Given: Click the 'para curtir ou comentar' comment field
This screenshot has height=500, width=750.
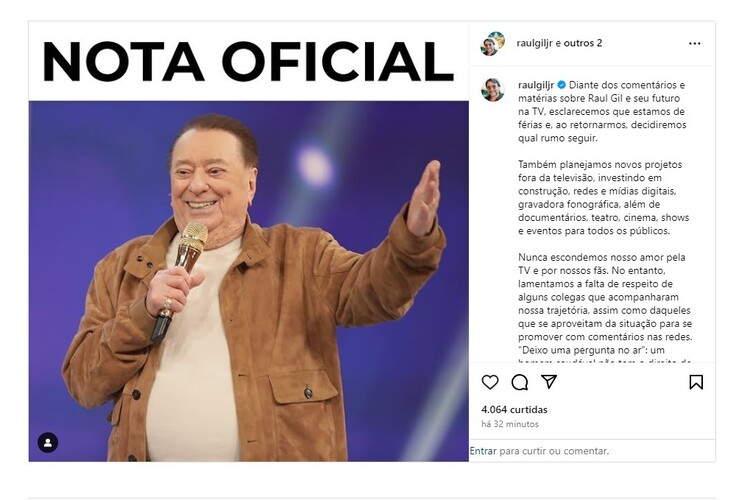Looking at the screenshot, I should [554, 451].
